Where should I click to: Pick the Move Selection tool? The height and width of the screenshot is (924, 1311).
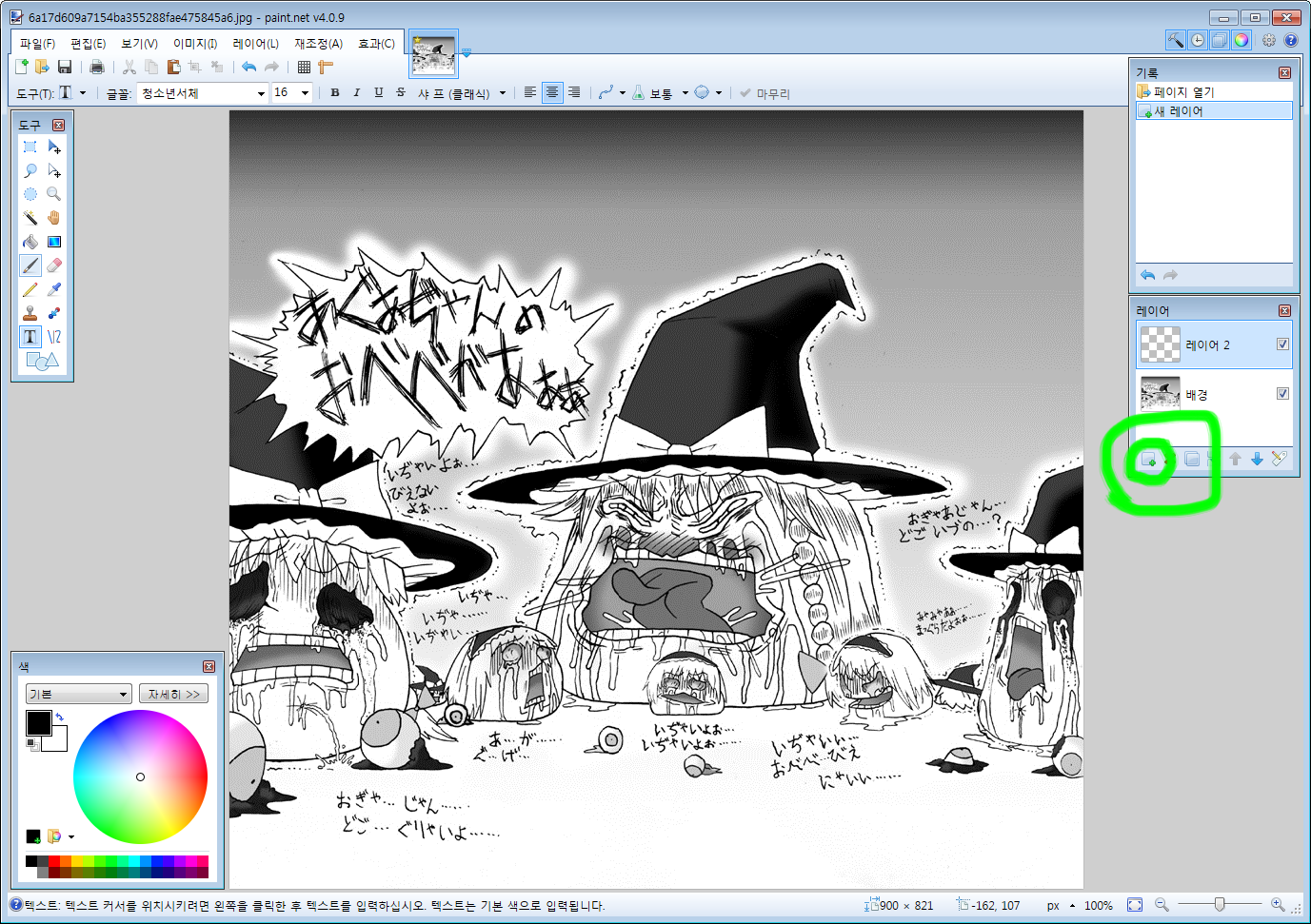click(x=54, y=170)
